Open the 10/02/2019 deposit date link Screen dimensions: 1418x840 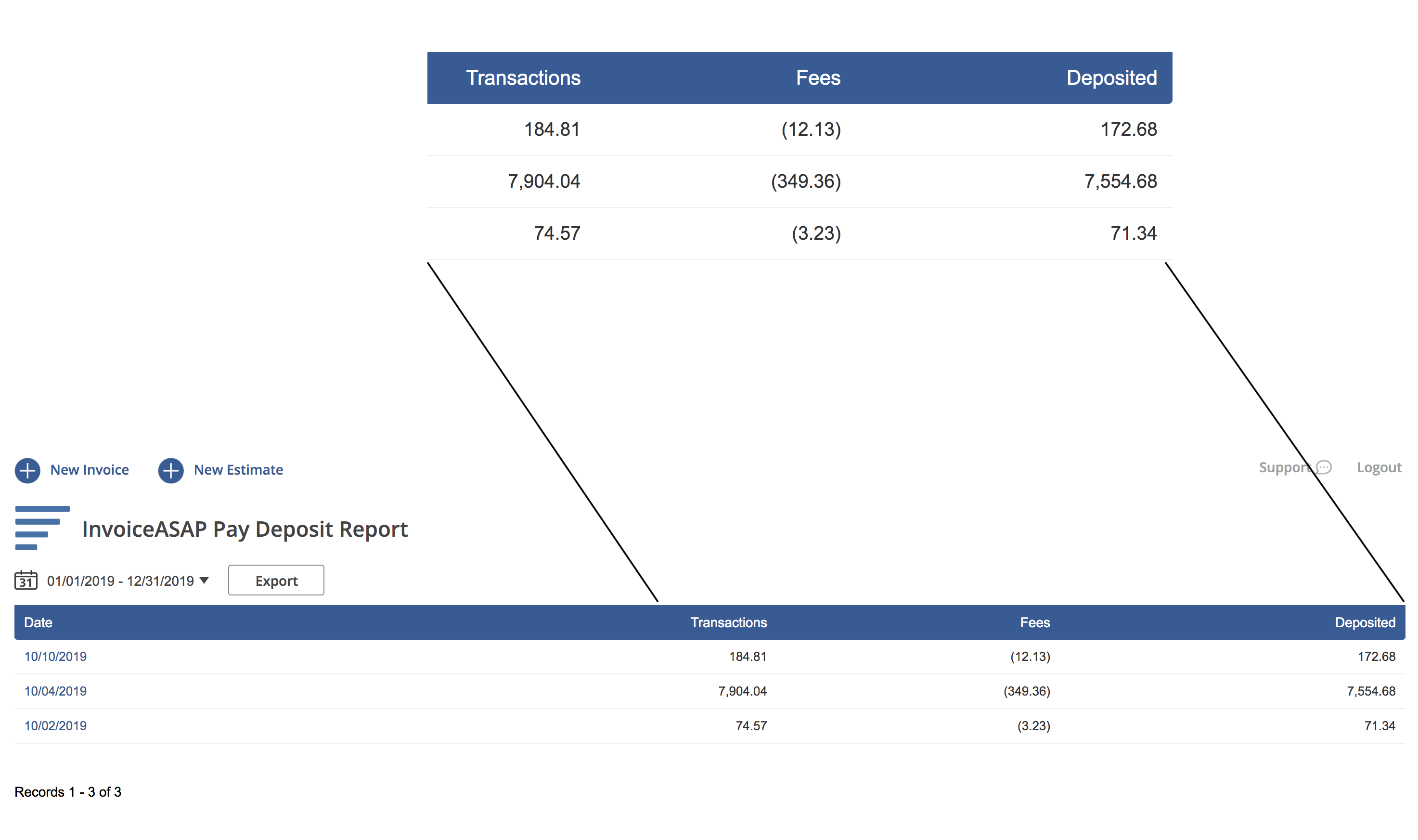[x=55, y=725]
